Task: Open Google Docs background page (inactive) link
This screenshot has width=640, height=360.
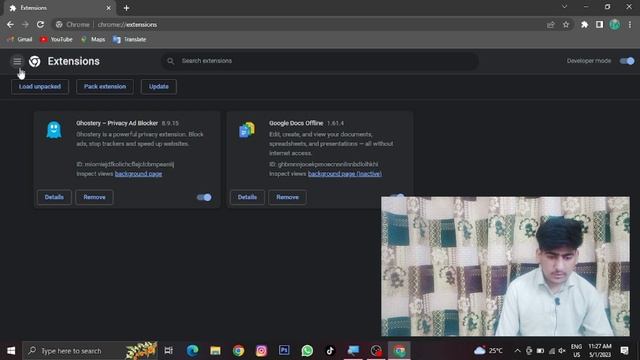Action: pos(345,174)
